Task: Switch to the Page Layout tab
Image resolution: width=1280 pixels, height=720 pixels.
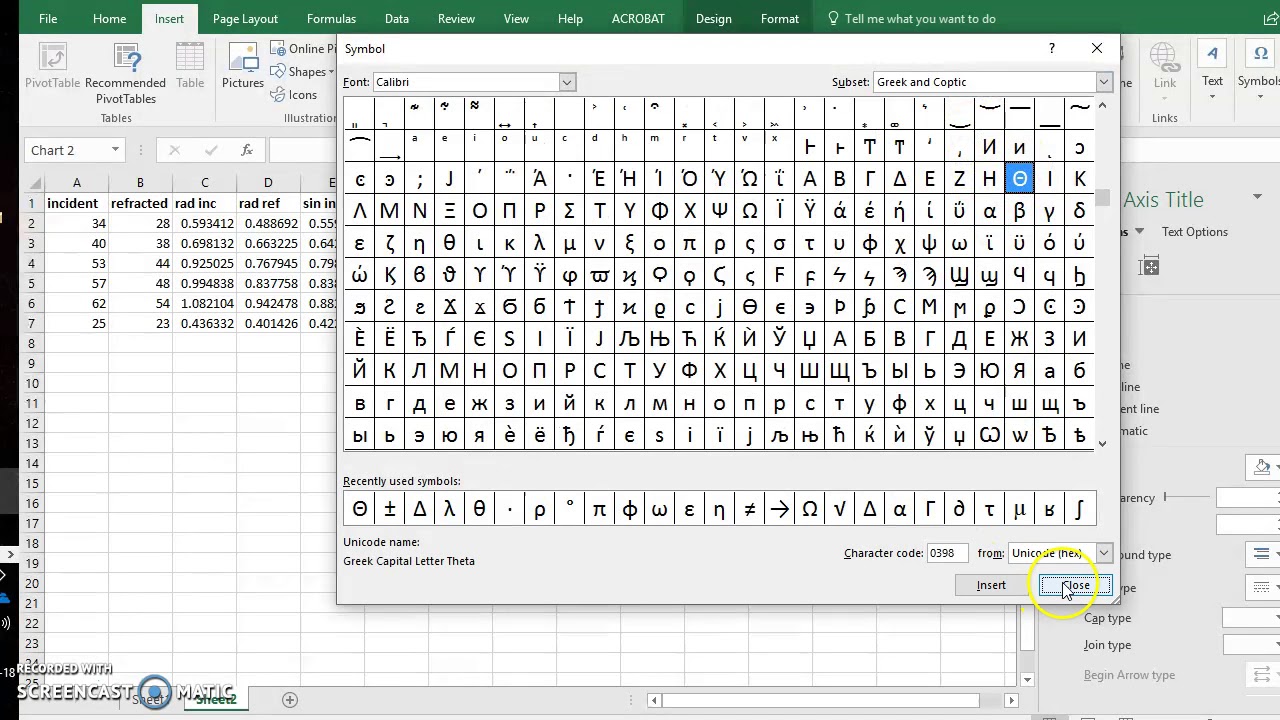Action: click(245, 19)
